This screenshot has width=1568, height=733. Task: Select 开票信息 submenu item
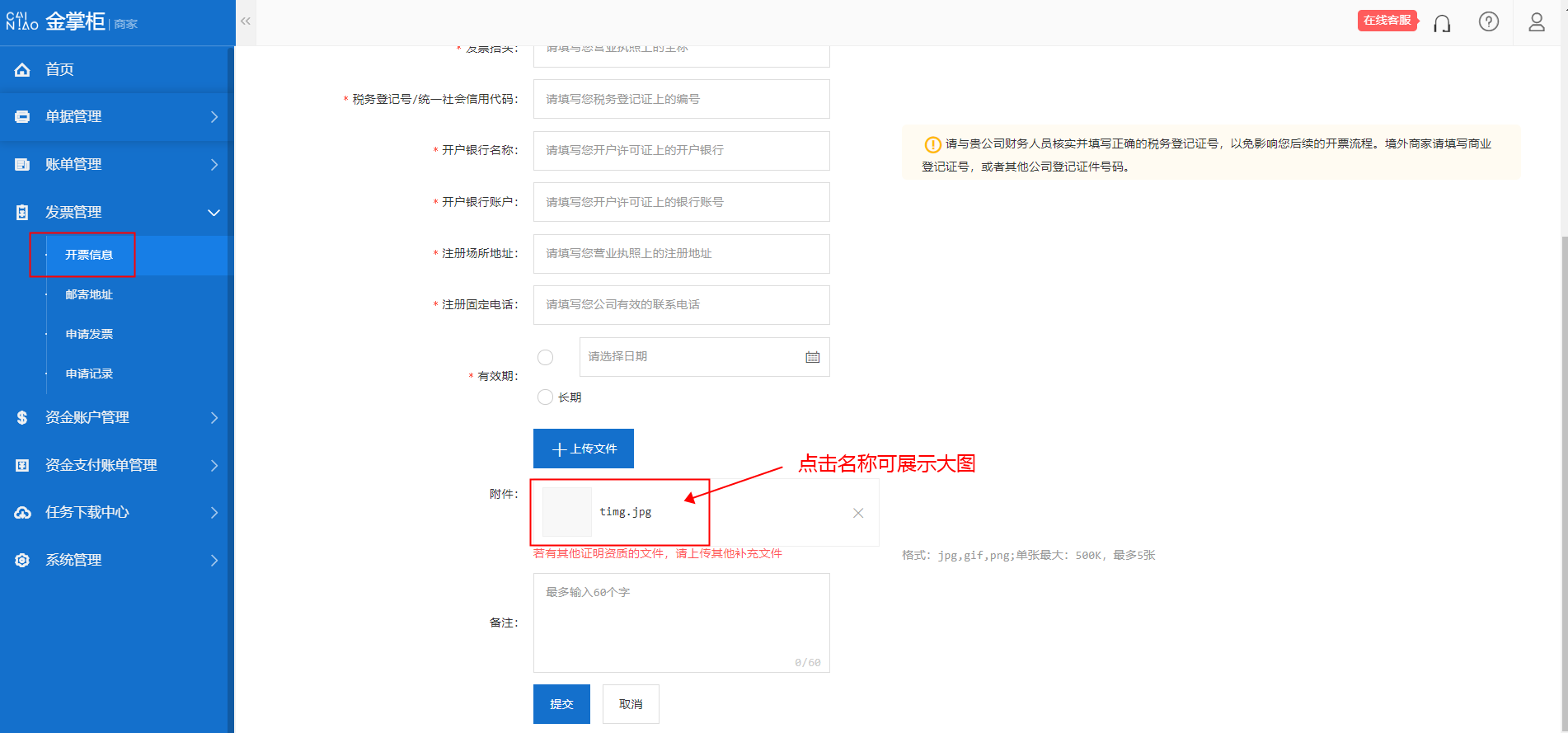tap(89, 255)
